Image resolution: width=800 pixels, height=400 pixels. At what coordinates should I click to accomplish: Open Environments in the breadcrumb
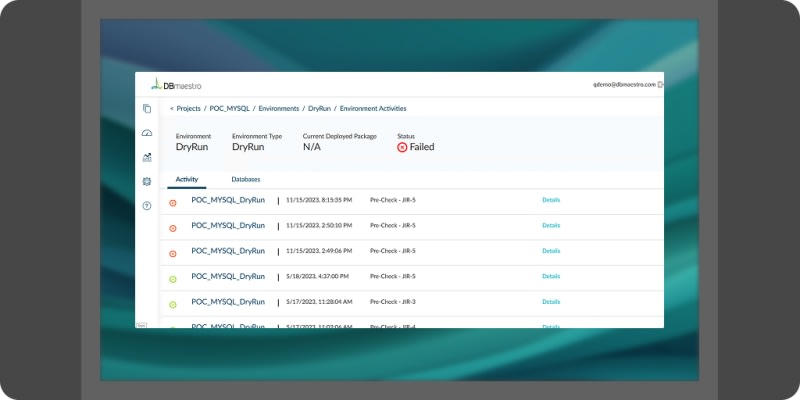(x=279, y=109)
